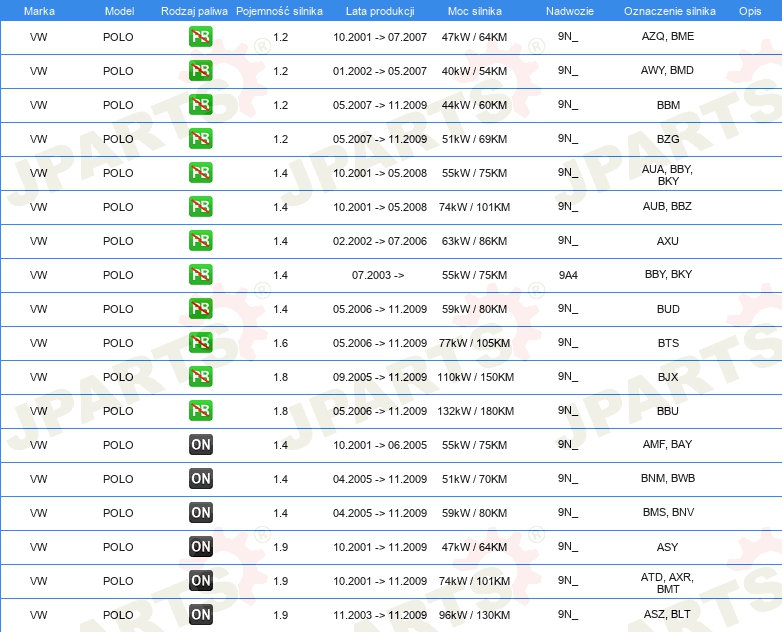Click the ON diesel icon in ATD, AXR row
The height and width of the screenshot is (632, 782).
200,580
